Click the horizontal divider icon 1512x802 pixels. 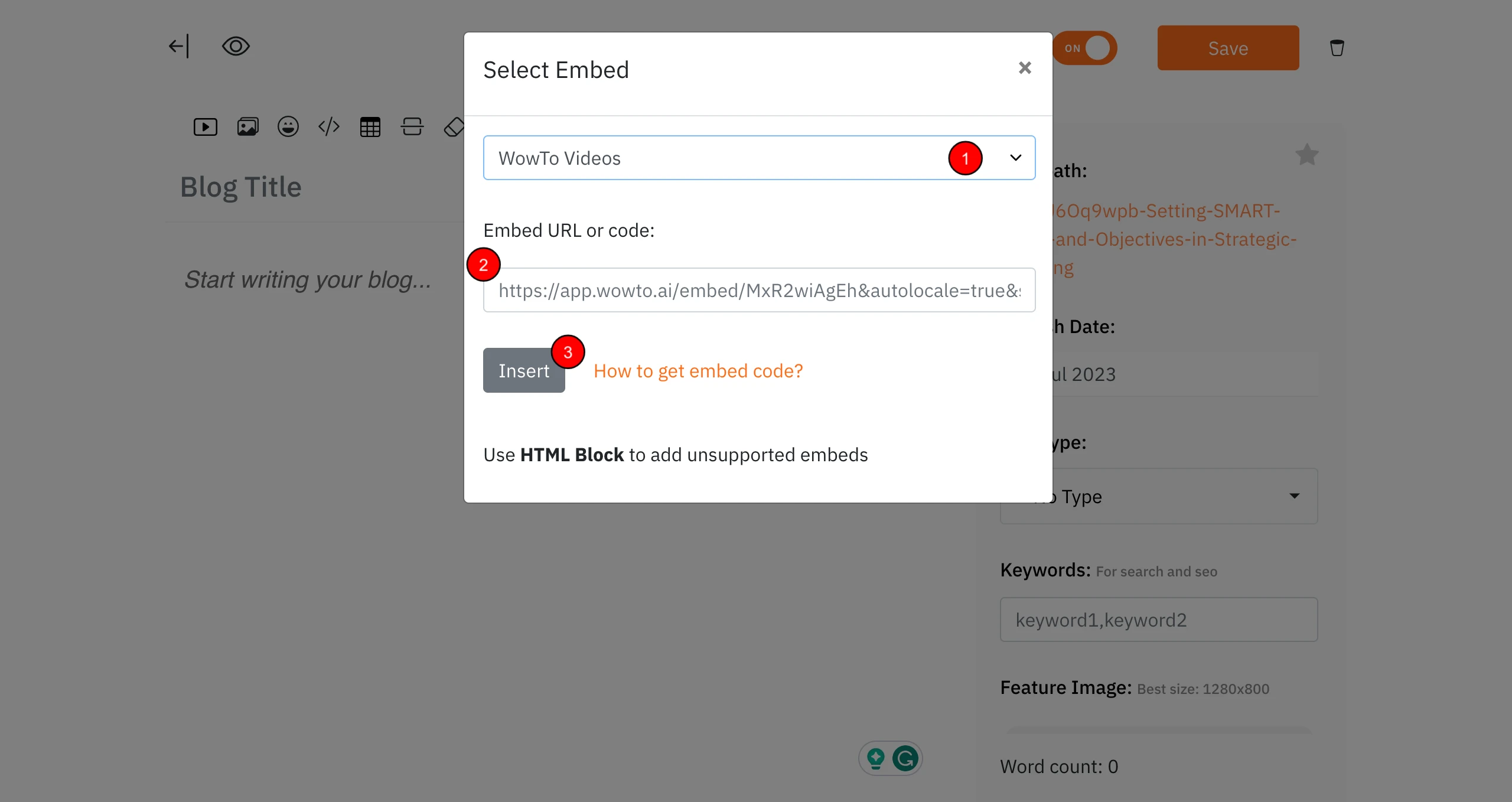coord(412,127)
